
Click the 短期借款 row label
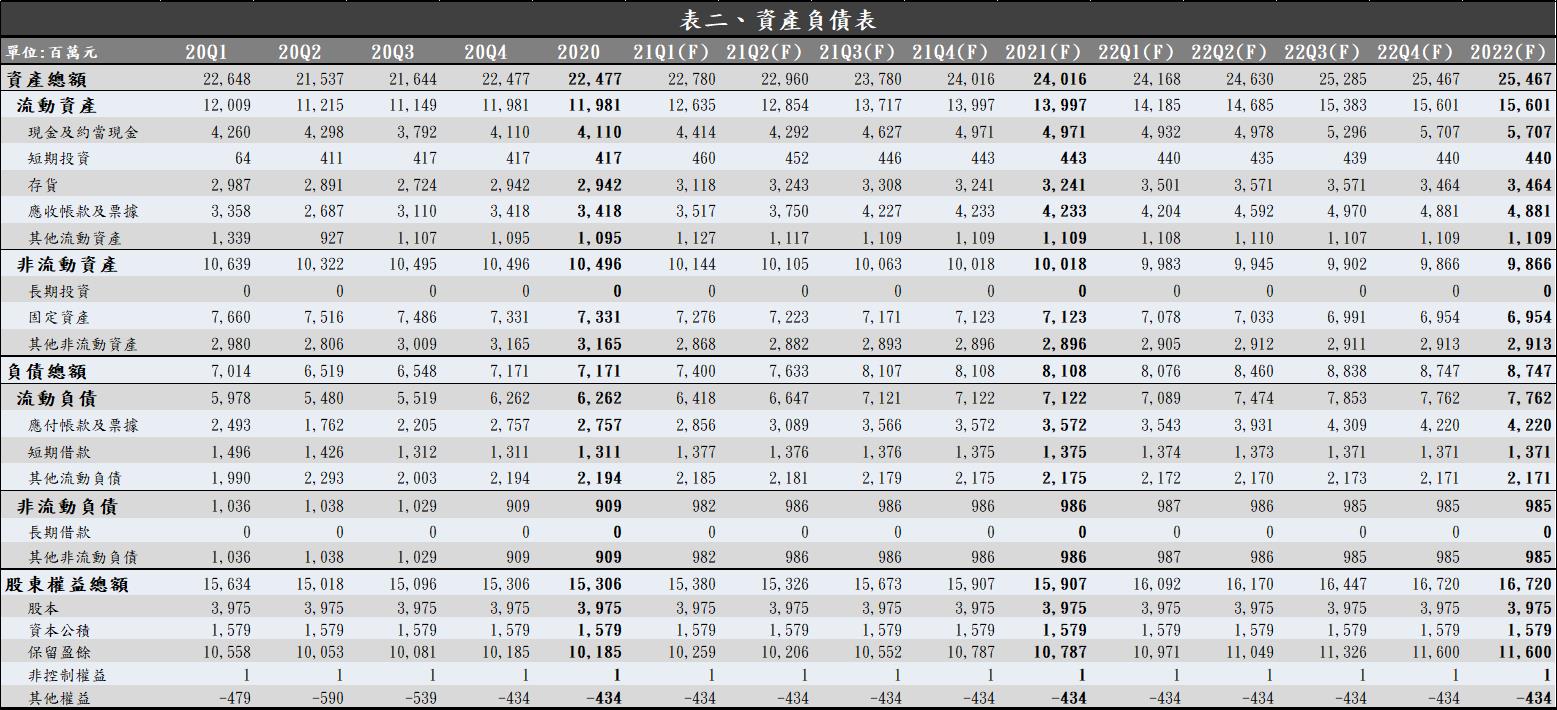click(x=60, y=451)
